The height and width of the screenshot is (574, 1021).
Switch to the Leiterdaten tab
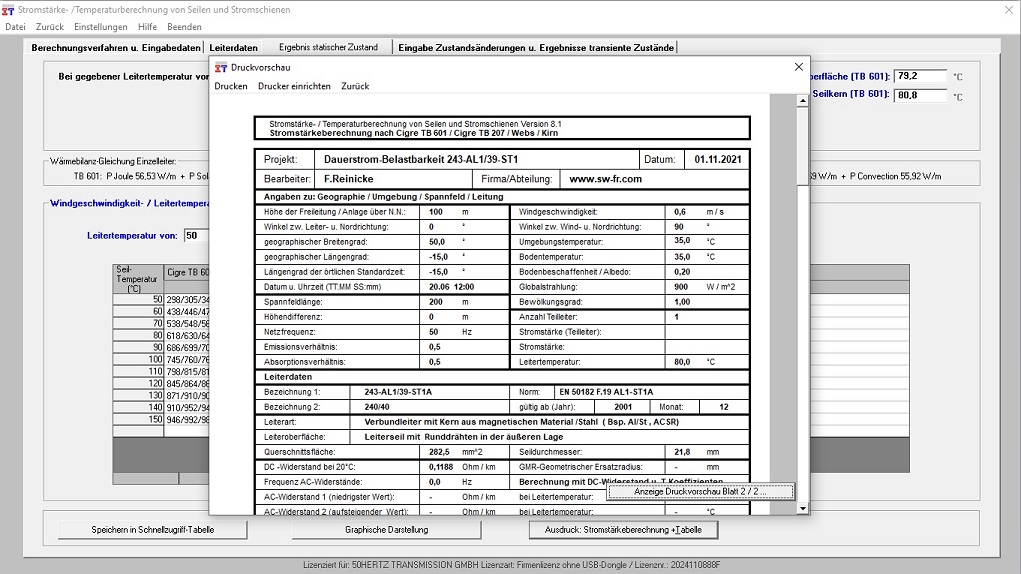233,47
